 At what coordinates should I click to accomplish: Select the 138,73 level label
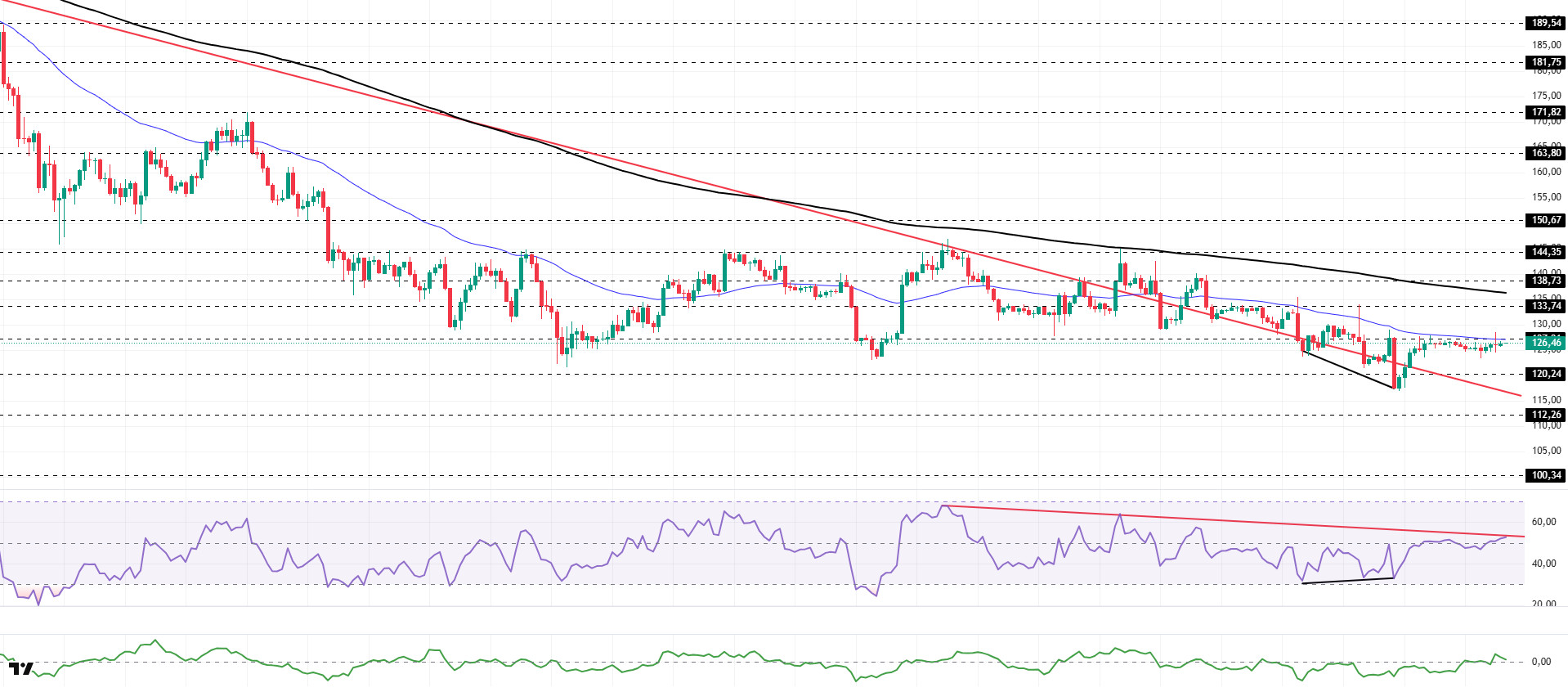[1545, 281]
